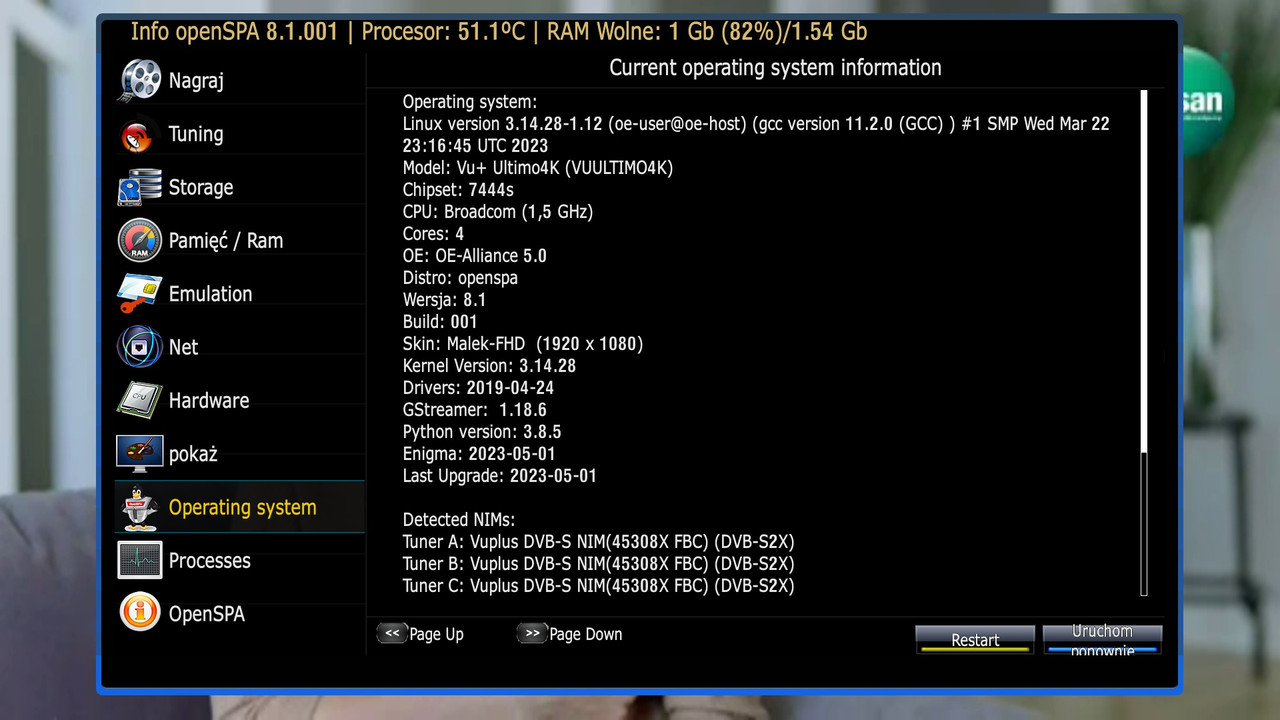The height and width of the screenshot is (720, 1280).
Task: Click the RAM Wolne status text
Action: tap(706, 32)
